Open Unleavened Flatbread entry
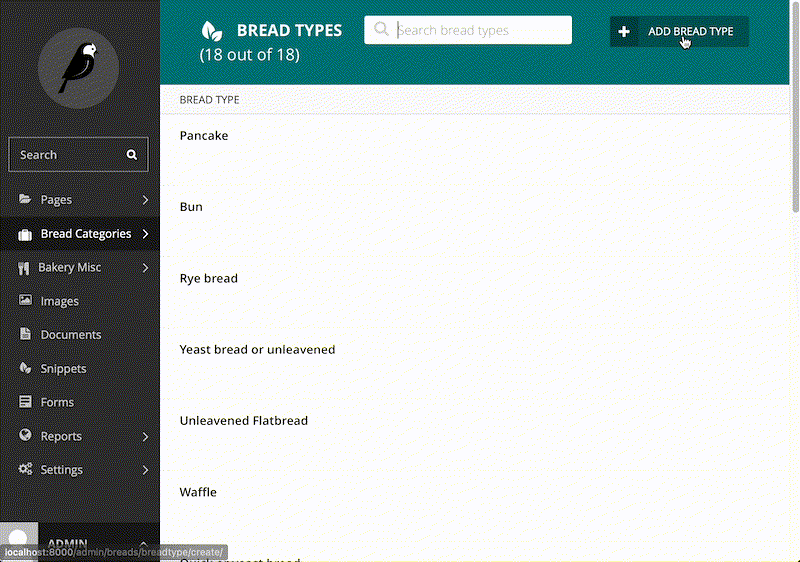The image size is (800, 562). (x=244, y=421)
